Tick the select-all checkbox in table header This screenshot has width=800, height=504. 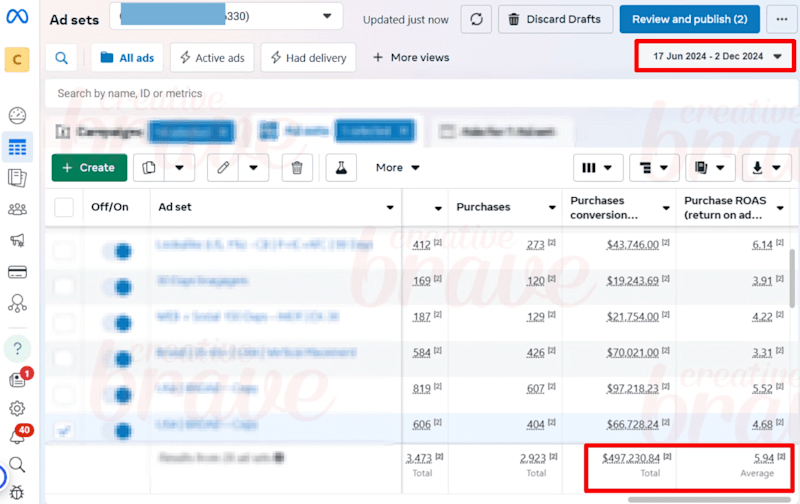pos(64,207)
